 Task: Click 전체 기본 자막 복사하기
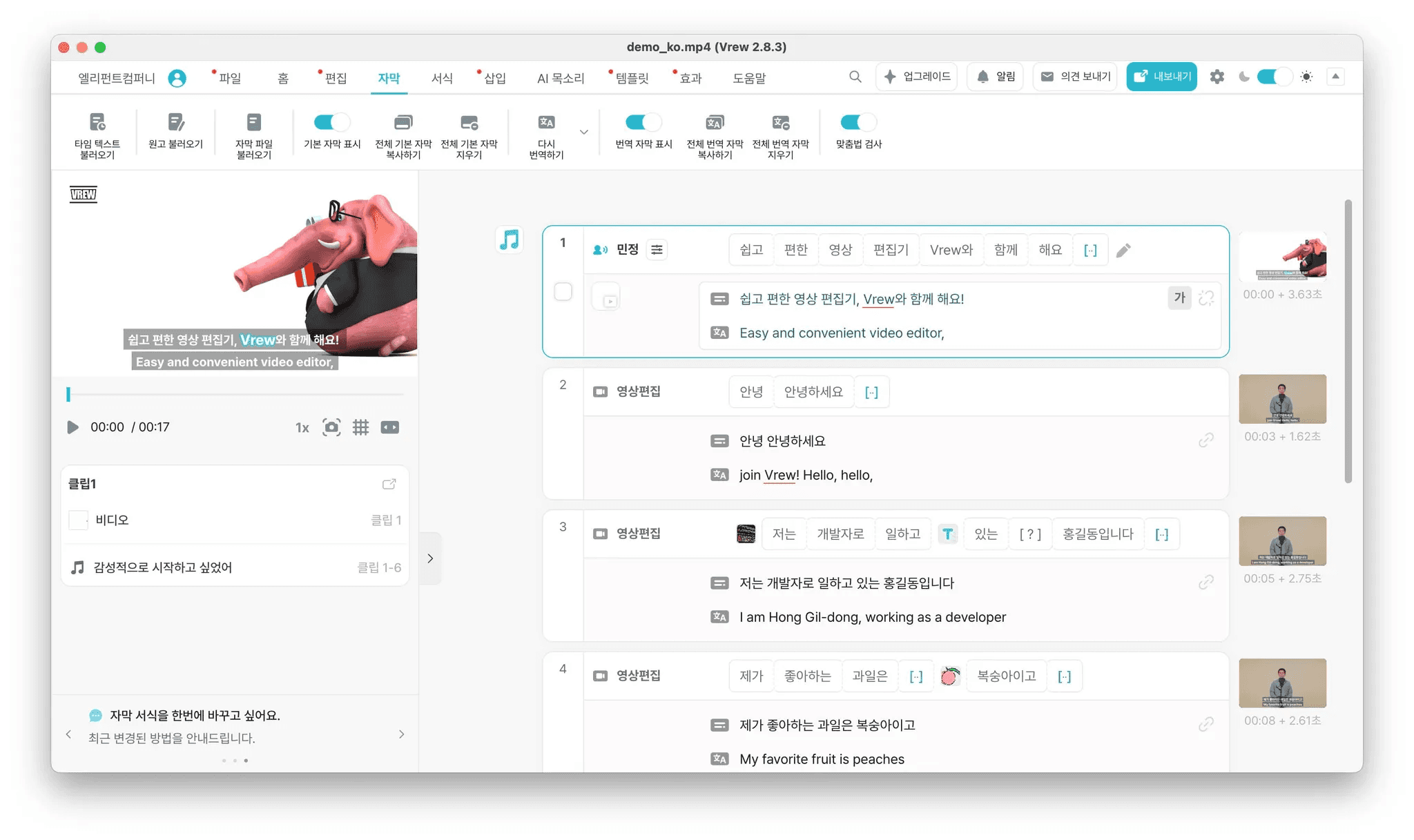tap(403, 135)
